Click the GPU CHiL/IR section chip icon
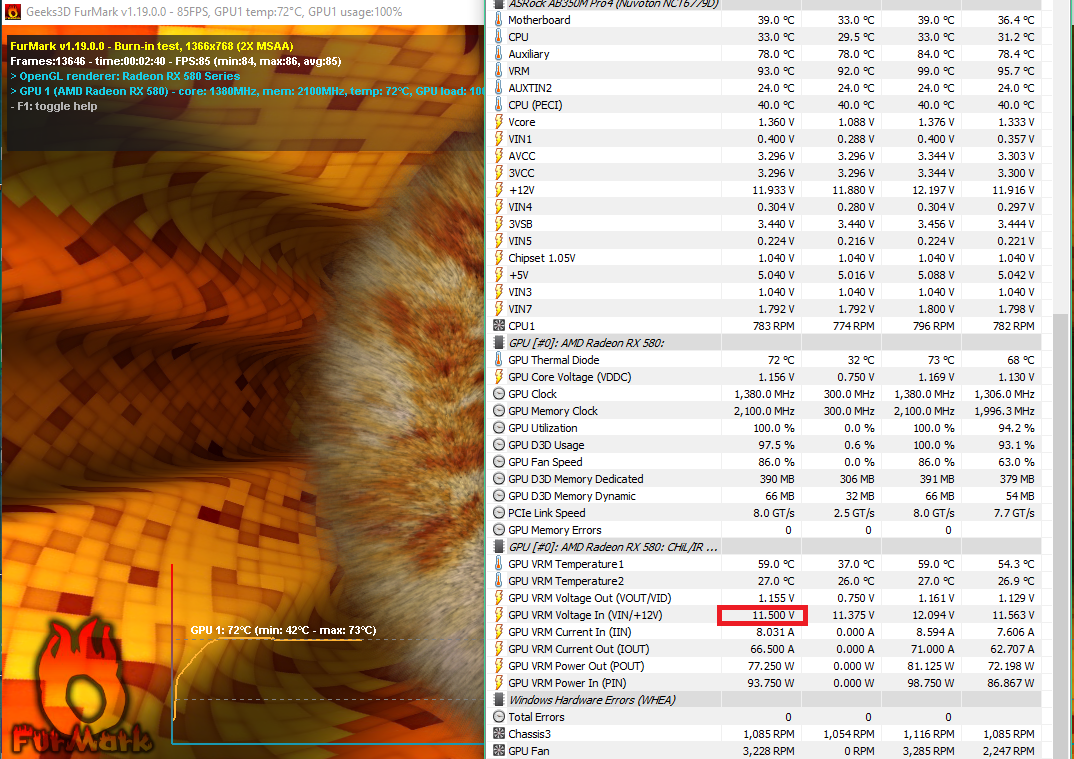1074x759 pixels. (x=499, y=547)
